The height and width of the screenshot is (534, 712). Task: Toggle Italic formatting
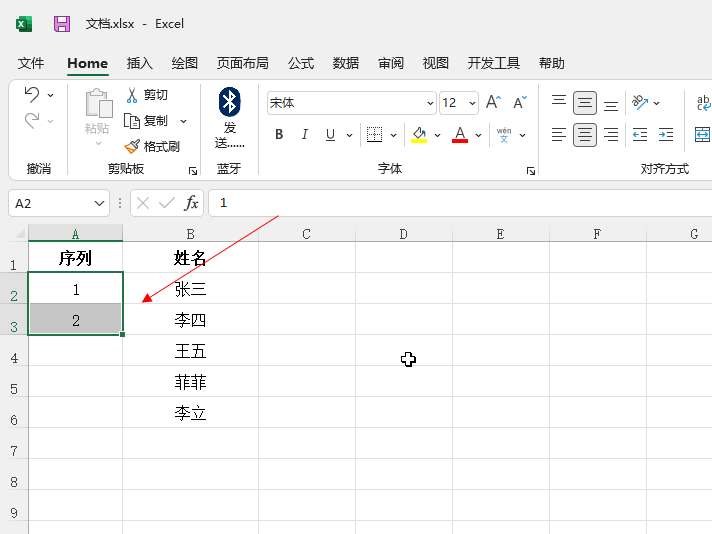click(305, 134)
